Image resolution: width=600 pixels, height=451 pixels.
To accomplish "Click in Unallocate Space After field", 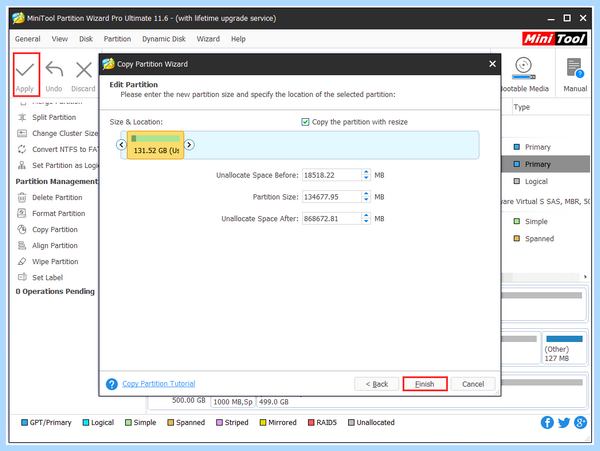I will pyautogui.click(x=332, y=219).
